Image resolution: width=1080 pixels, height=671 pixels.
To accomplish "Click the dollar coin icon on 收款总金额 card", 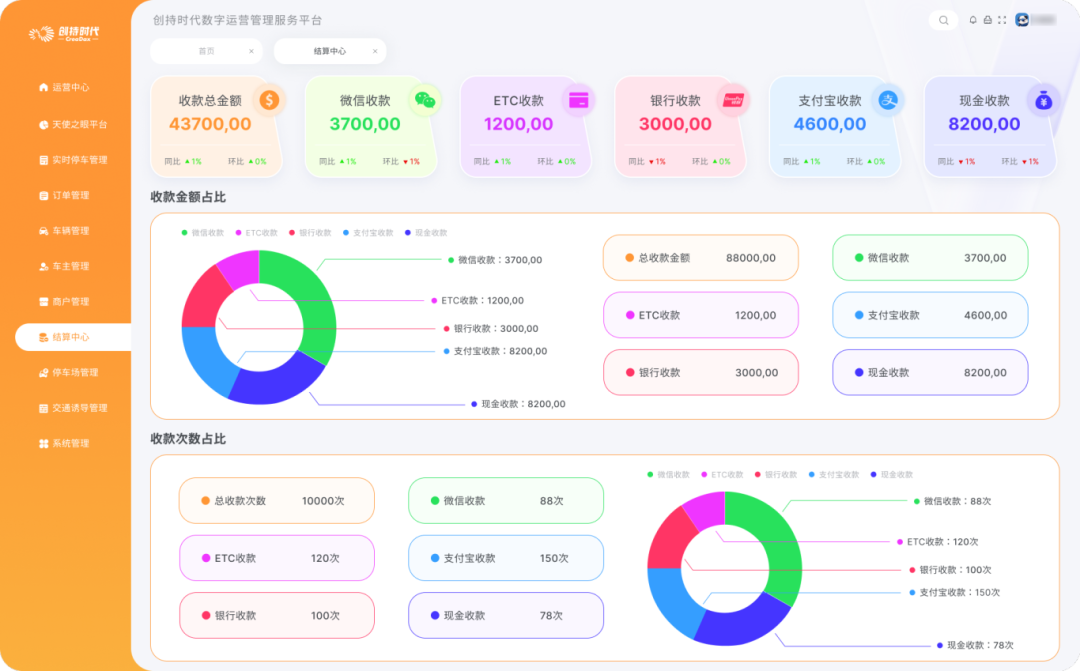I will click(x=268, y=100).
